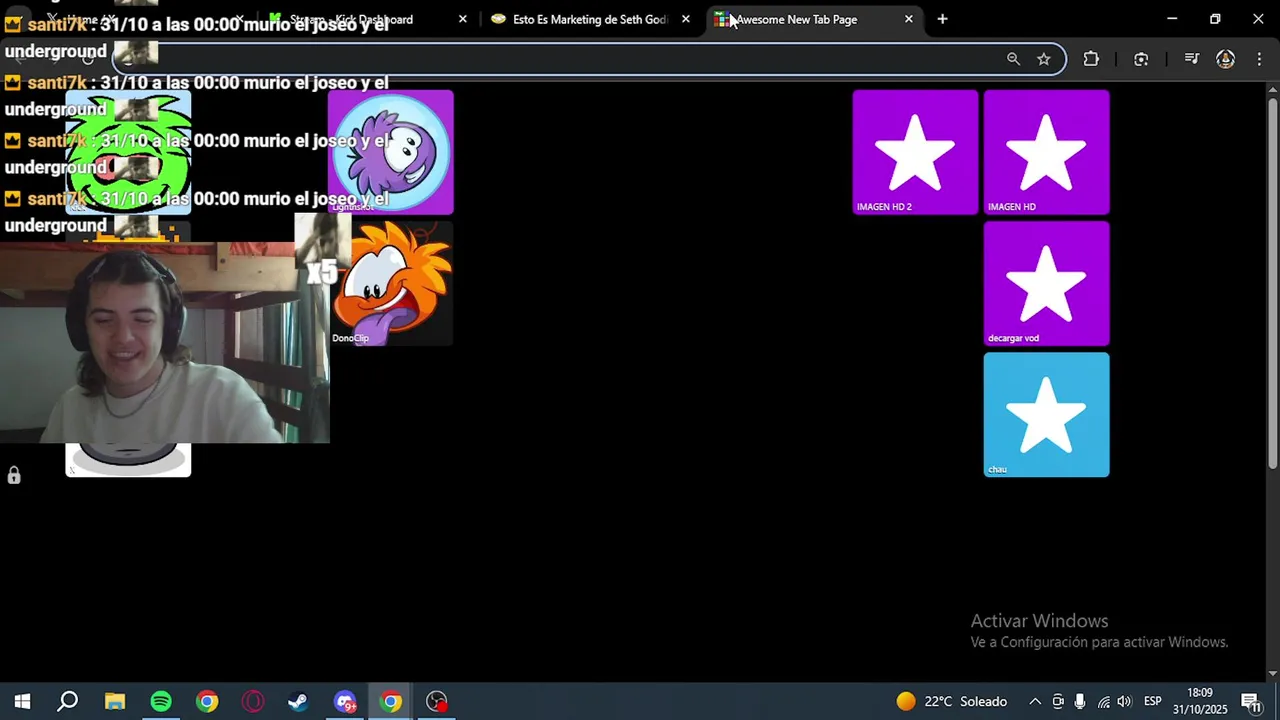Switch to Esto Es Marketing de Seth Godin tab

pos(590,19)
